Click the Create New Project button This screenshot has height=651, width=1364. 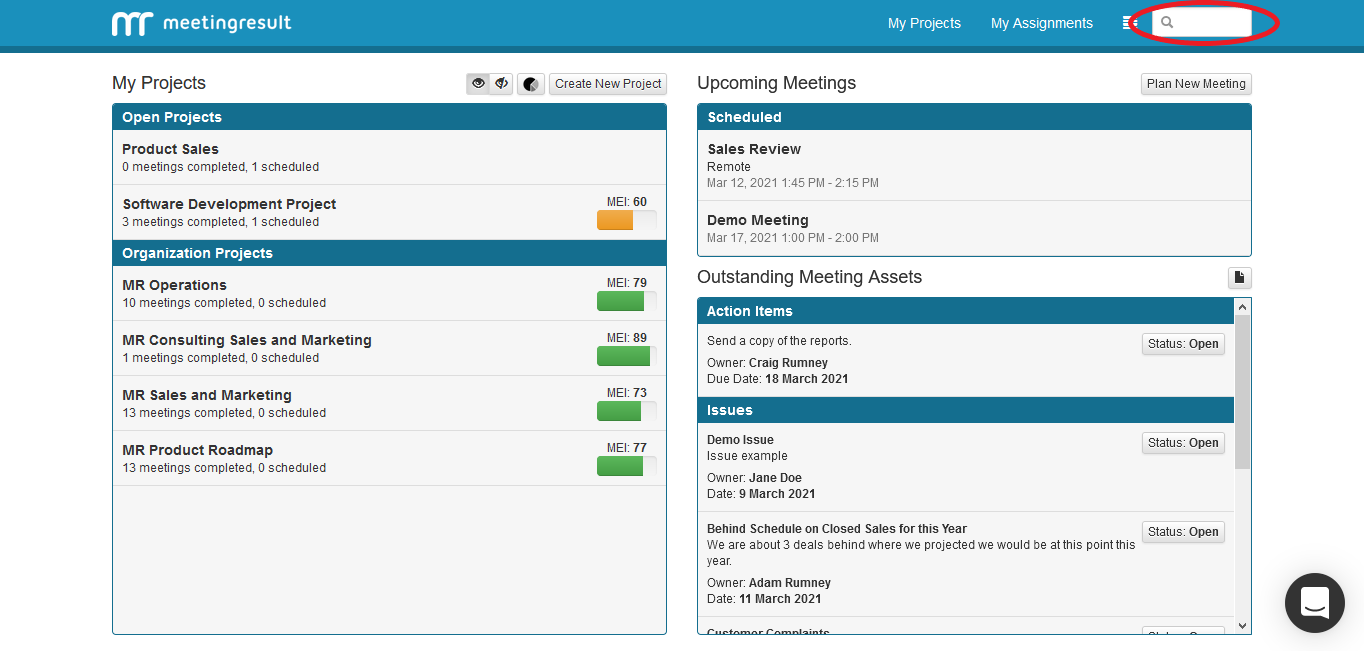[608, 84]
